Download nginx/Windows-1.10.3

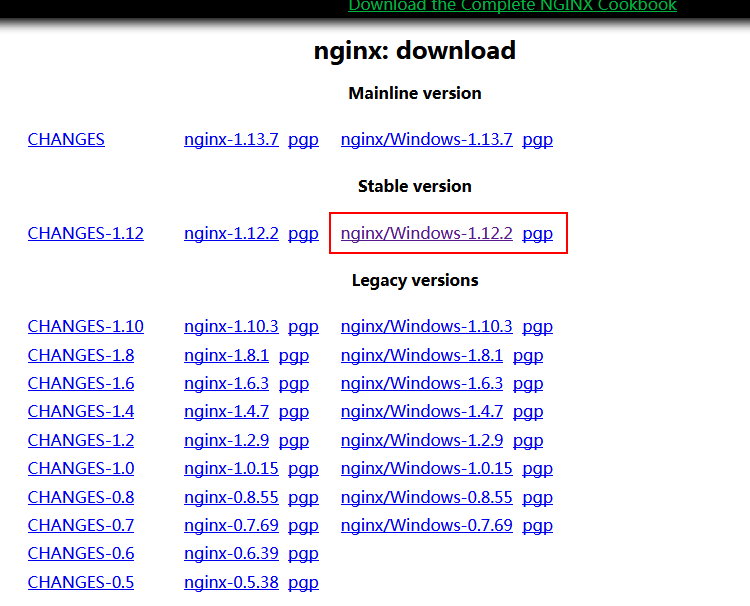click(427, 326)
